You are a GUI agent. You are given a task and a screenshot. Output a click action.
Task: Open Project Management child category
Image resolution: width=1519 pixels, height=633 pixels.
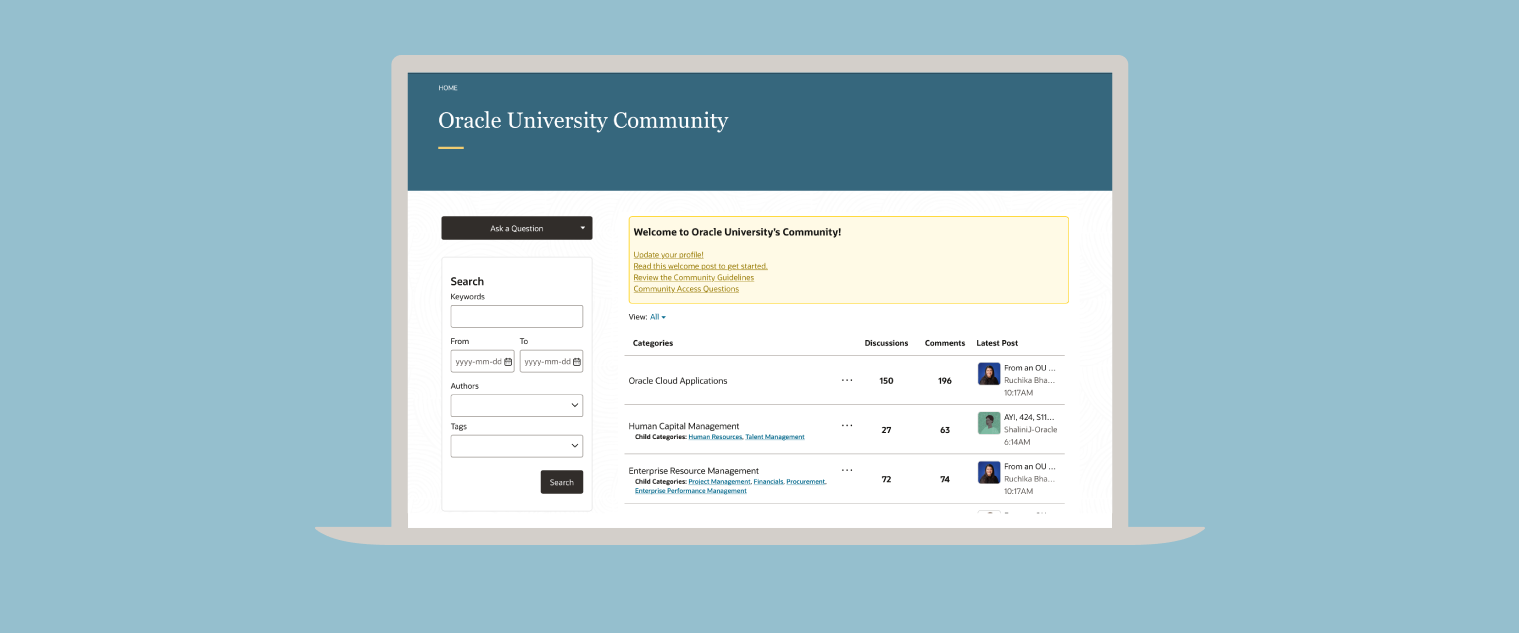pos(719,482)
